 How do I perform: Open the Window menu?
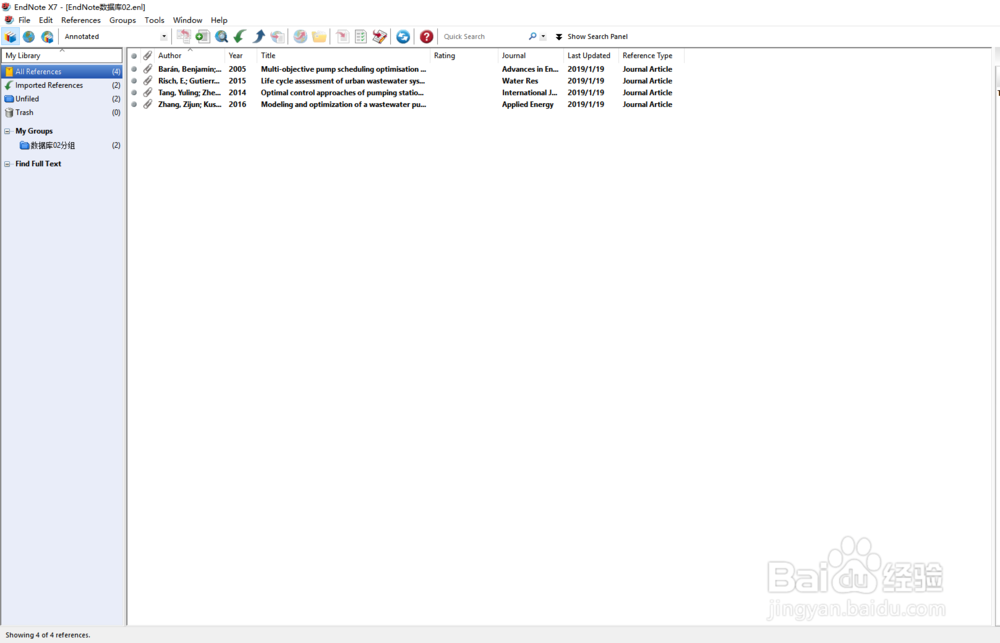pyautogui.click(x=188, y=20)
